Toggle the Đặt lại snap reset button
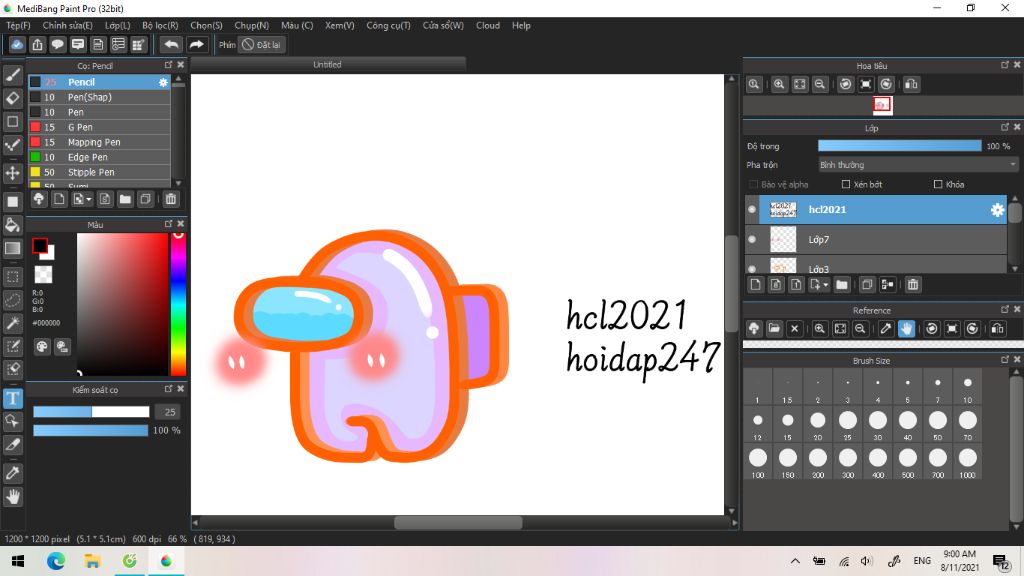 pos(261,44)
